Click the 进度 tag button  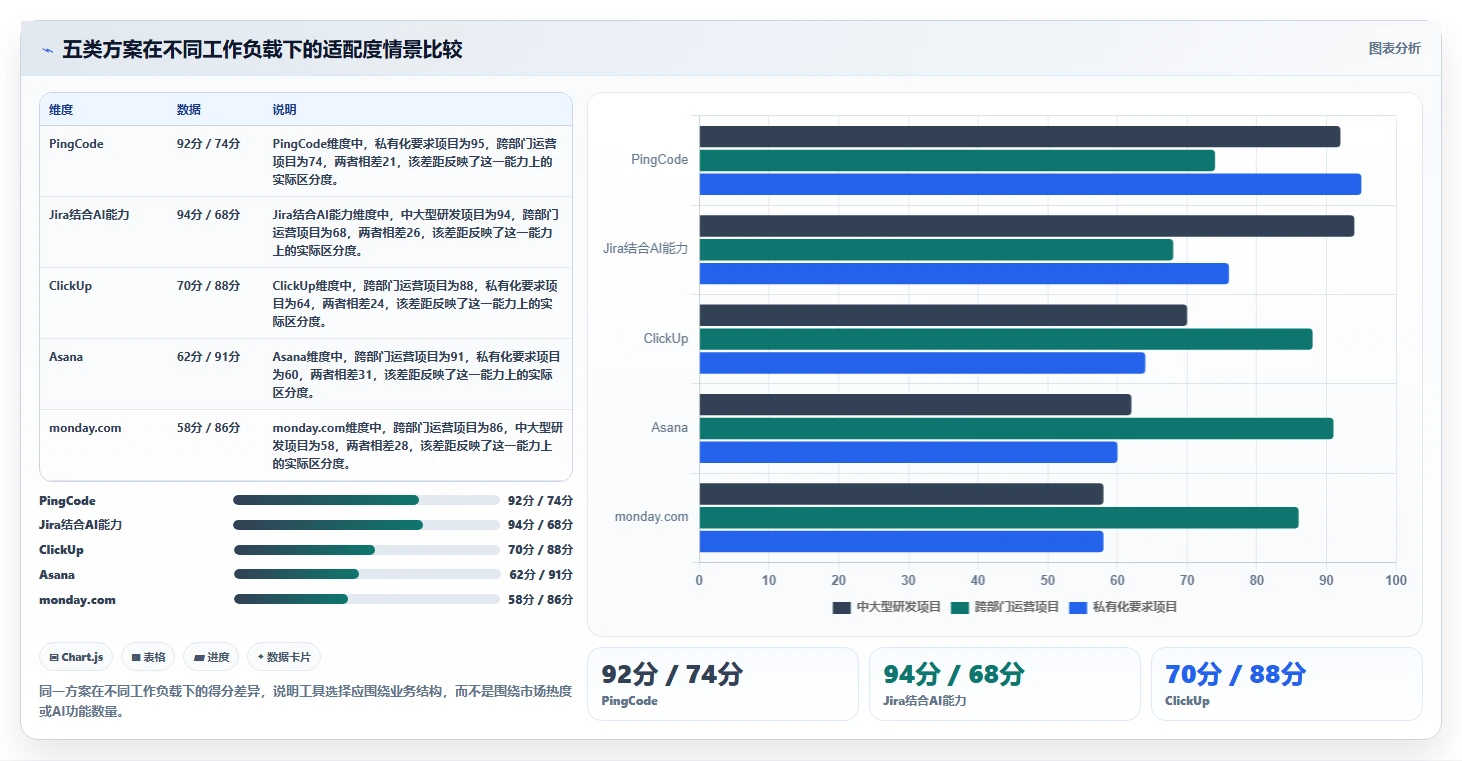[x=211, y=657]
